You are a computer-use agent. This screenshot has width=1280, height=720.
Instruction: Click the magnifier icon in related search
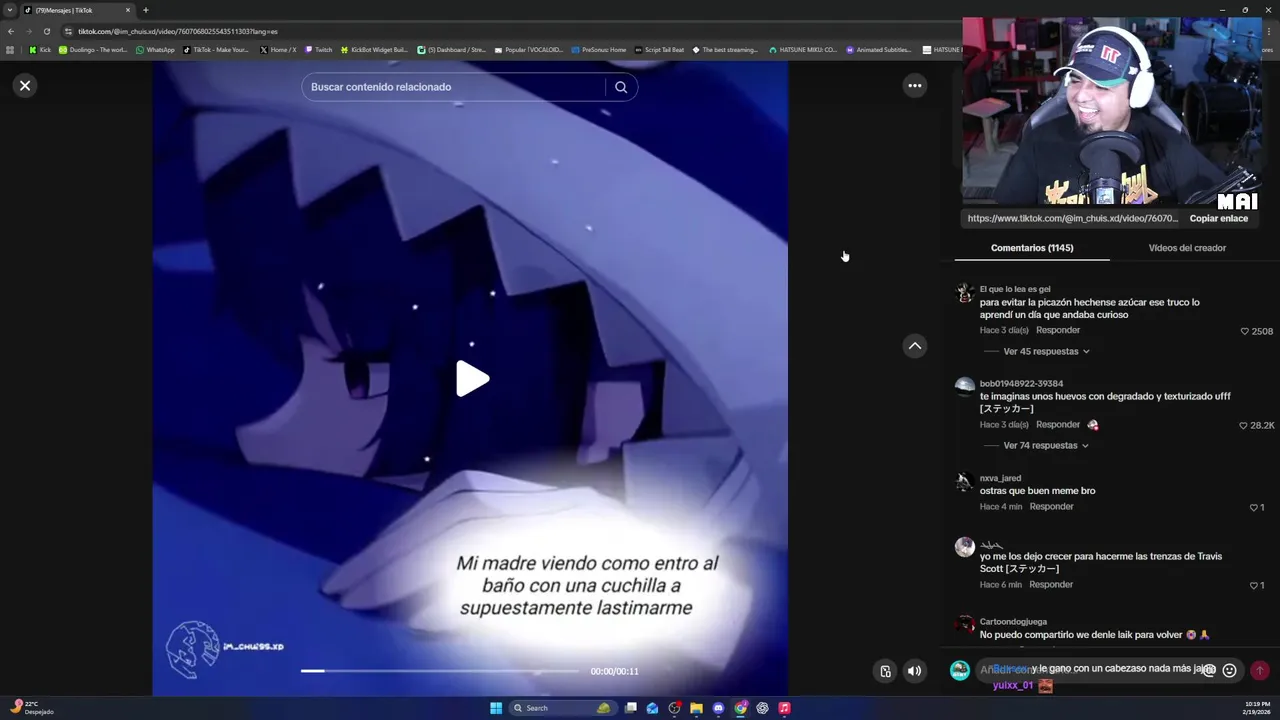click(621, 87)
